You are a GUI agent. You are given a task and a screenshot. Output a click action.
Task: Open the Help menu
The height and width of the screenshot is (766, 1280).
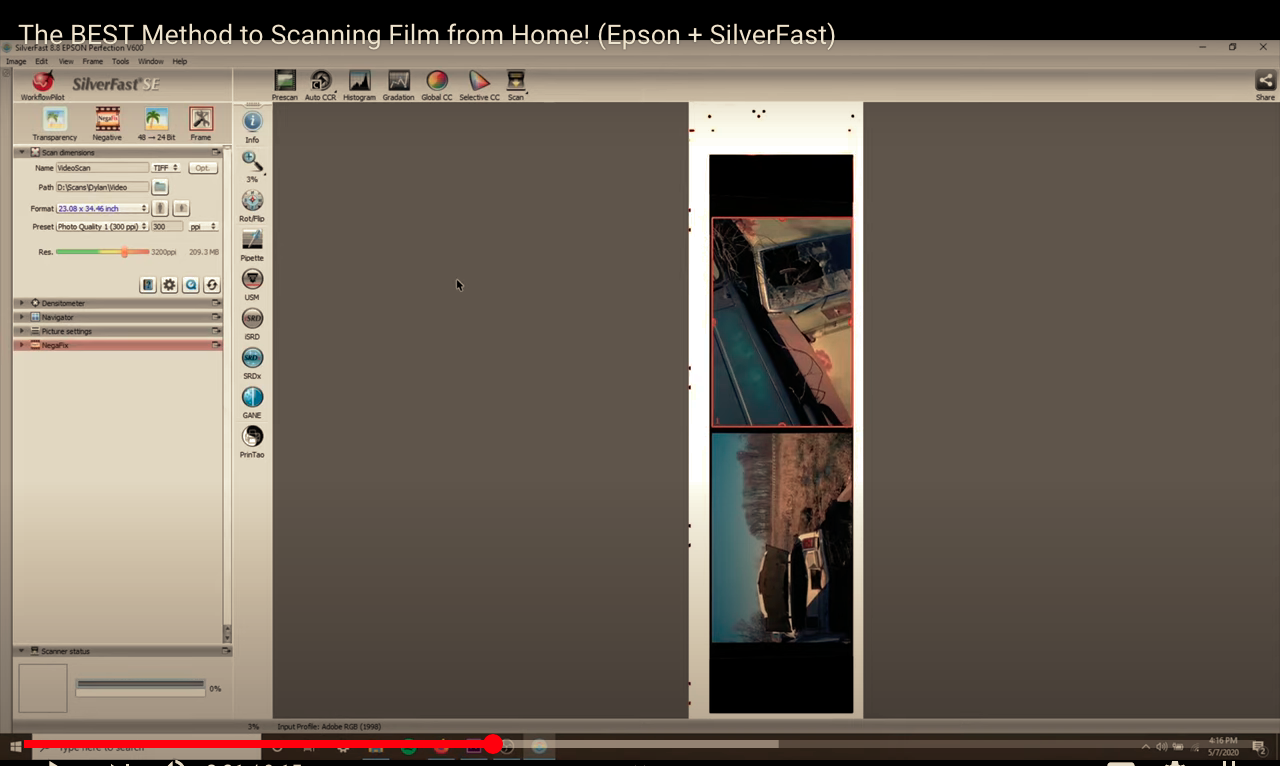click(180, 61)
